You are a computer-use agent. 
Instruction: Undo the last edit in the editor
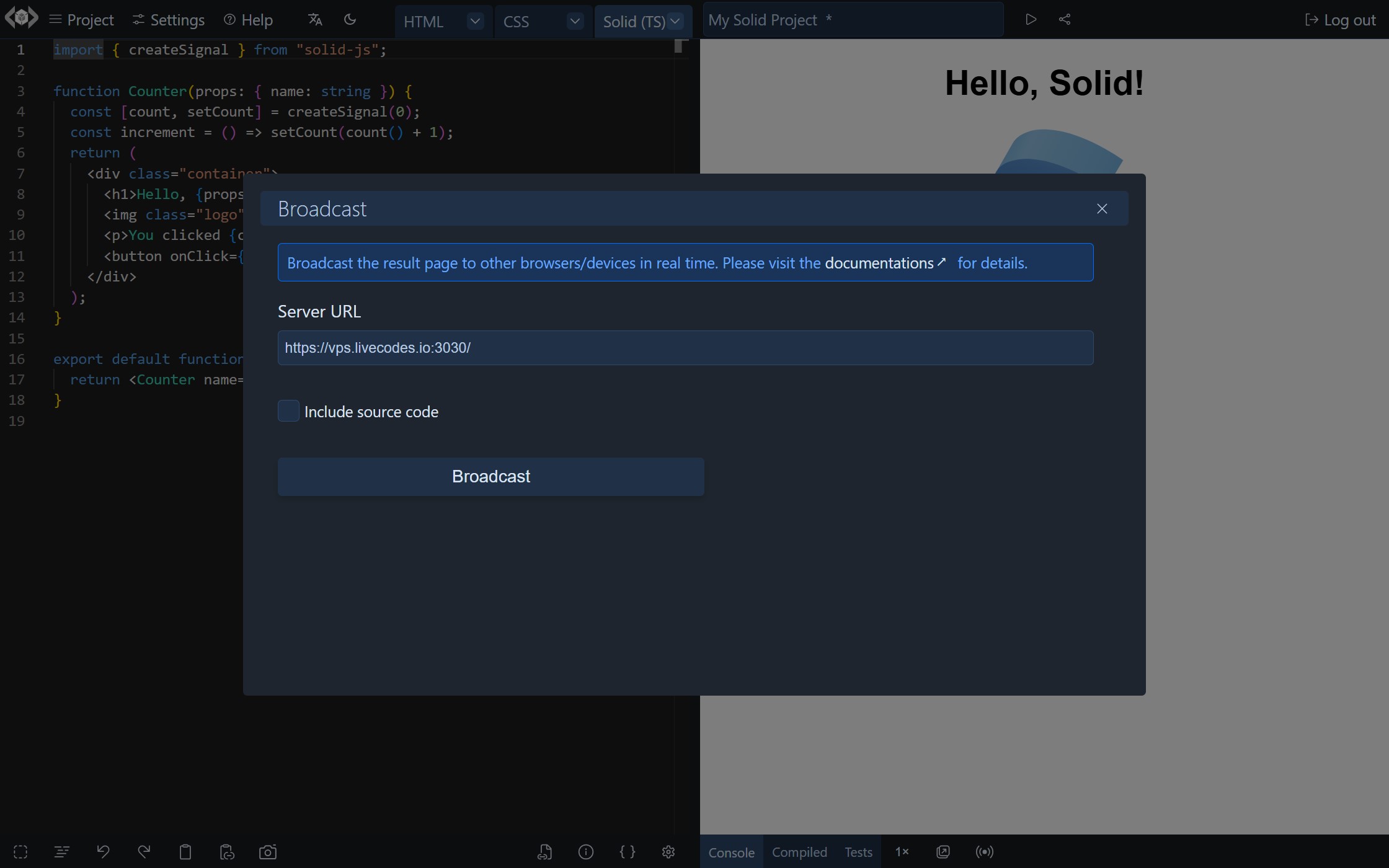(104, 852)
